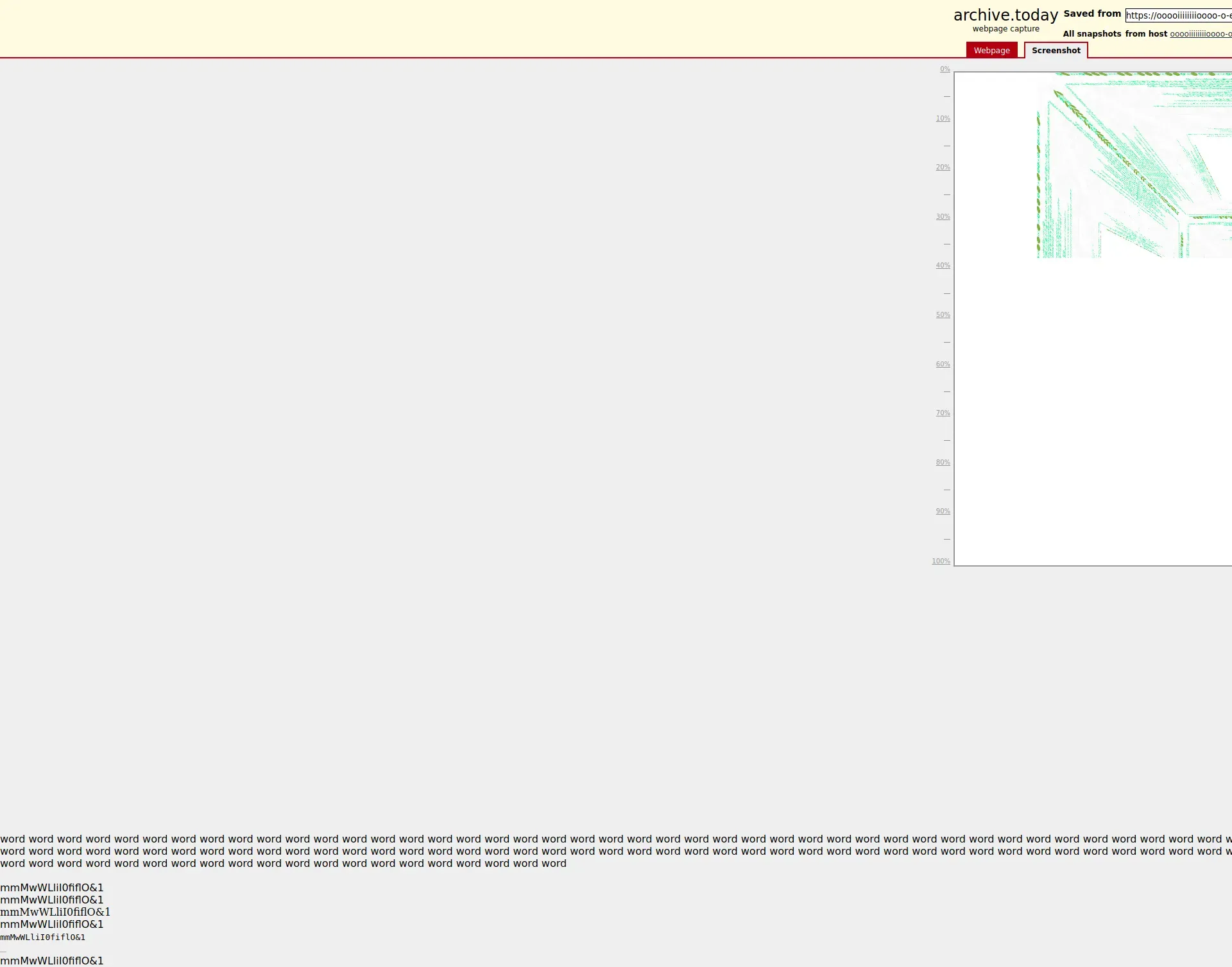Select the 70% position marker
Screen dimensions: 1232x967
click(943, 413)
